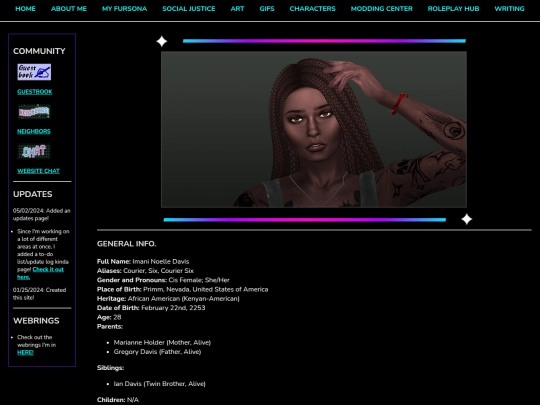Go to the ABOUT ME page
Screen dimensions: 540x405
coord(69,9)
